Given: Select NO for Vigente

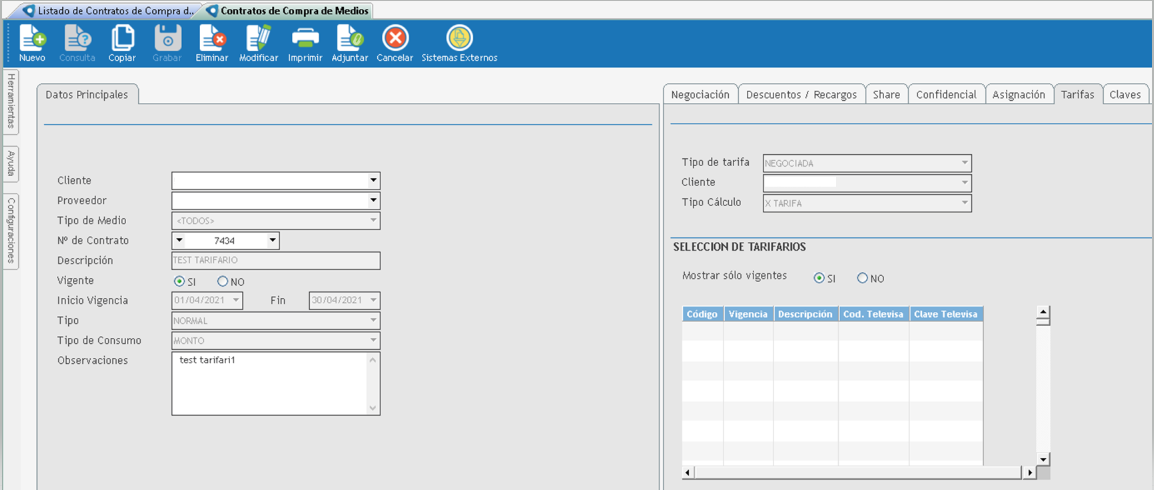Looking at the screenshot, I should point(223,282).
